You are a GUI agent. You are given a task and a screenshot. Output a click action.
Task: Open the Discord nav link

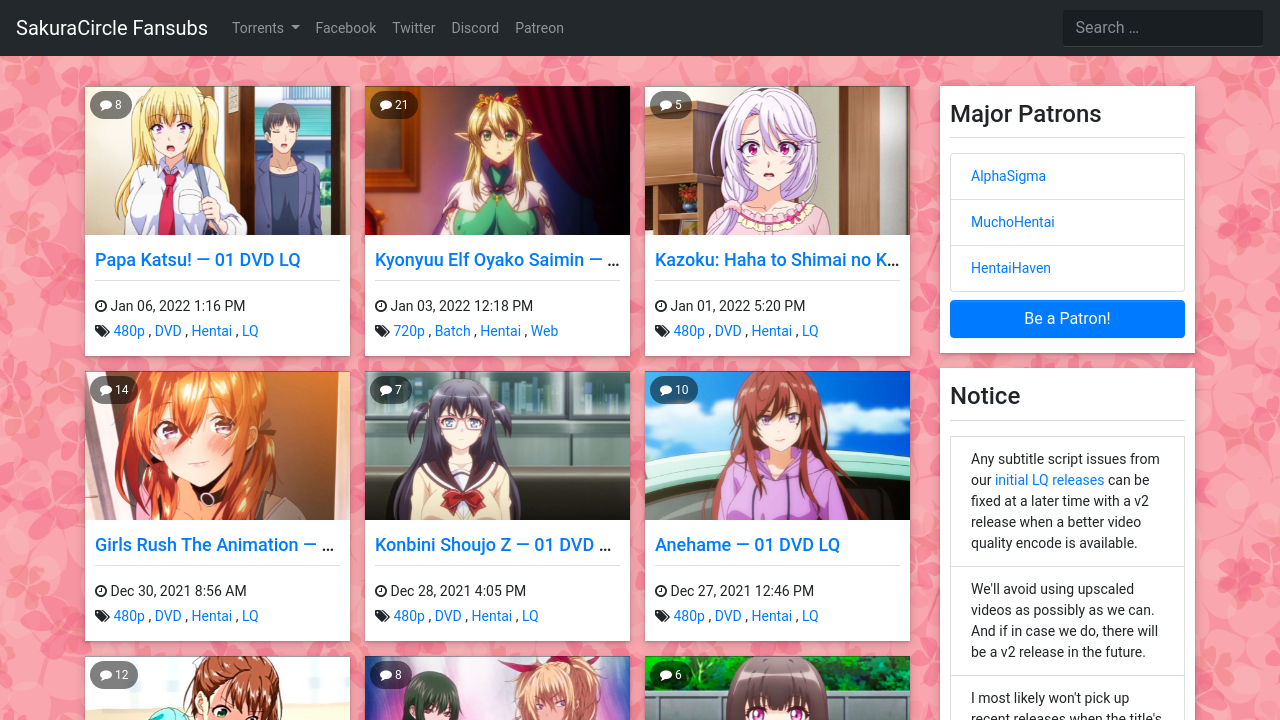(475, 28)
